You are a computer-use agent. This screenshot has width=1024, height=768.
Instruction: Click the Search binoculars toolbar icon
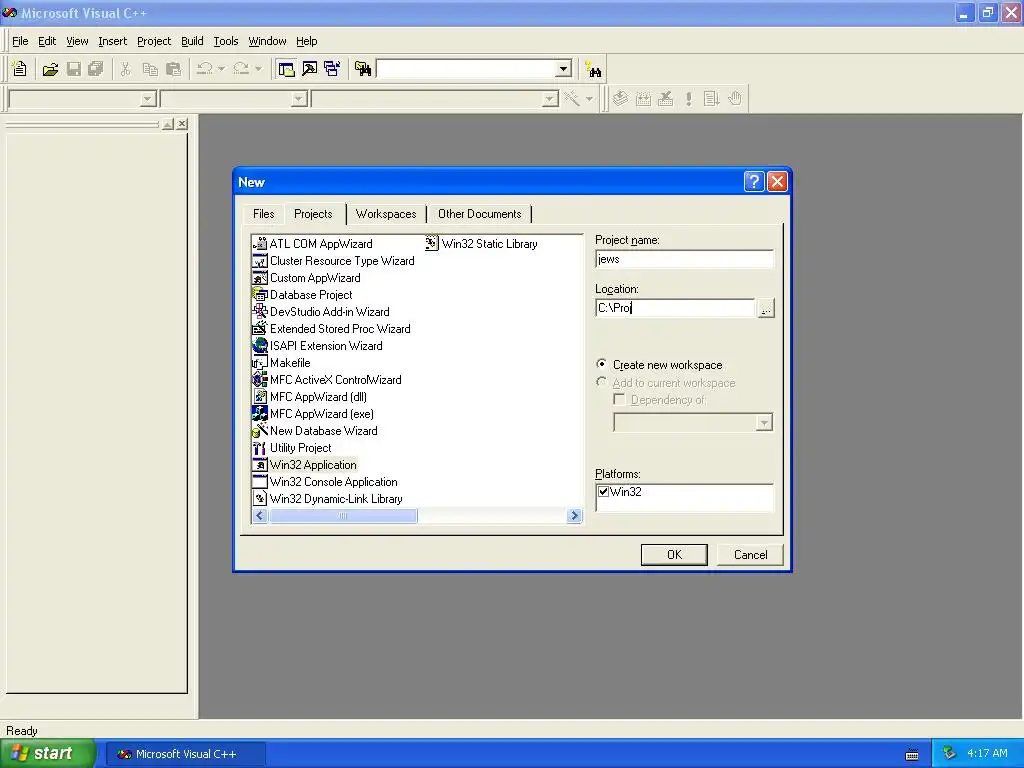pos(594,69)
